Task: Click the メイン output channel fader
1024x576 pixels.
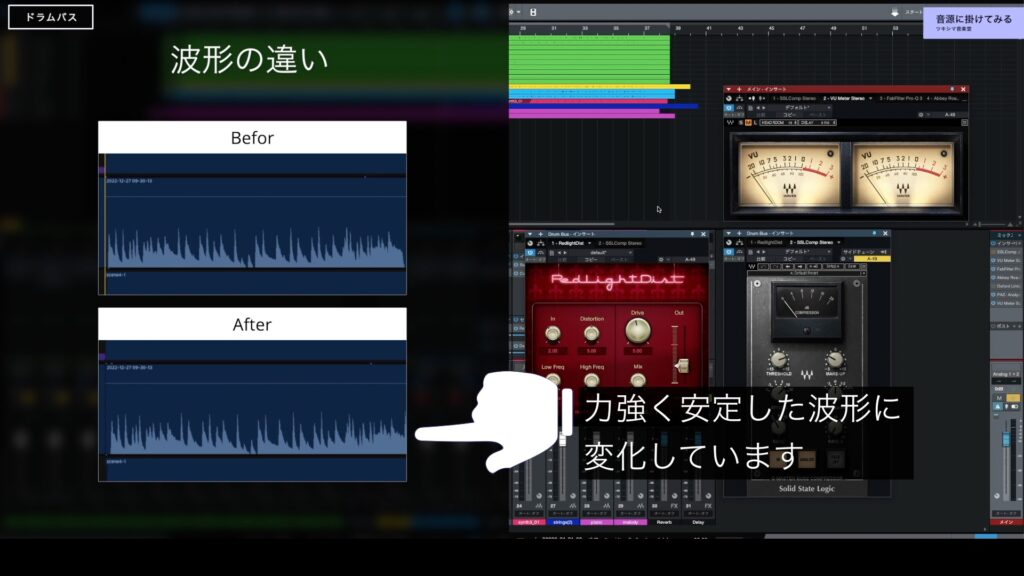Action: 1006,439
